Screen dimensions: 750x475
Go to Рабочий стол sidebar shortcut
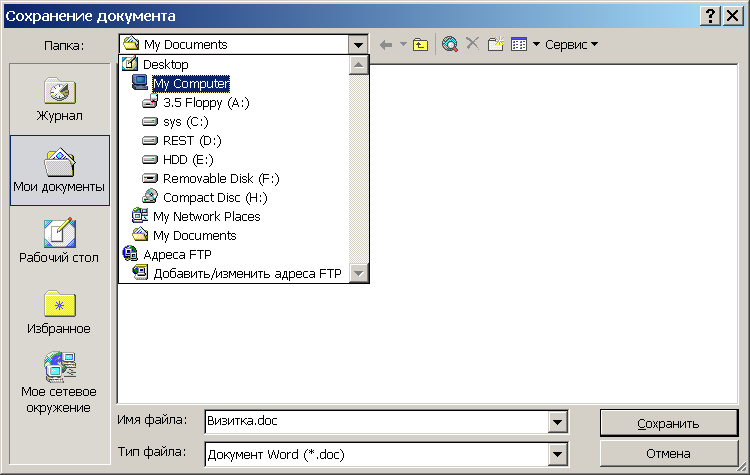coord(59,240)
